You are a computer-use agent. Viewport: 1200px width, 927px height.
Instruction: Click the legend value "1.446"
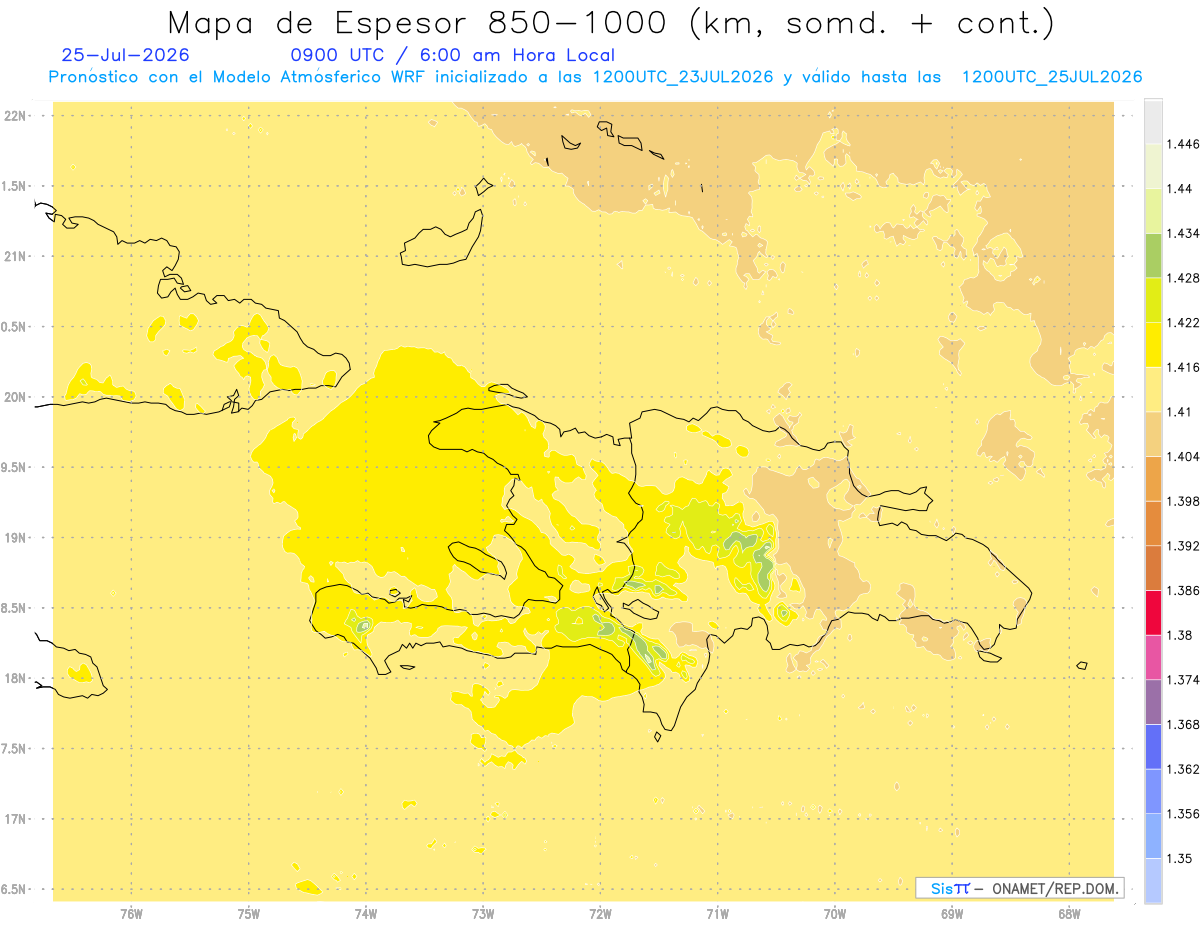pos(1183,144)
